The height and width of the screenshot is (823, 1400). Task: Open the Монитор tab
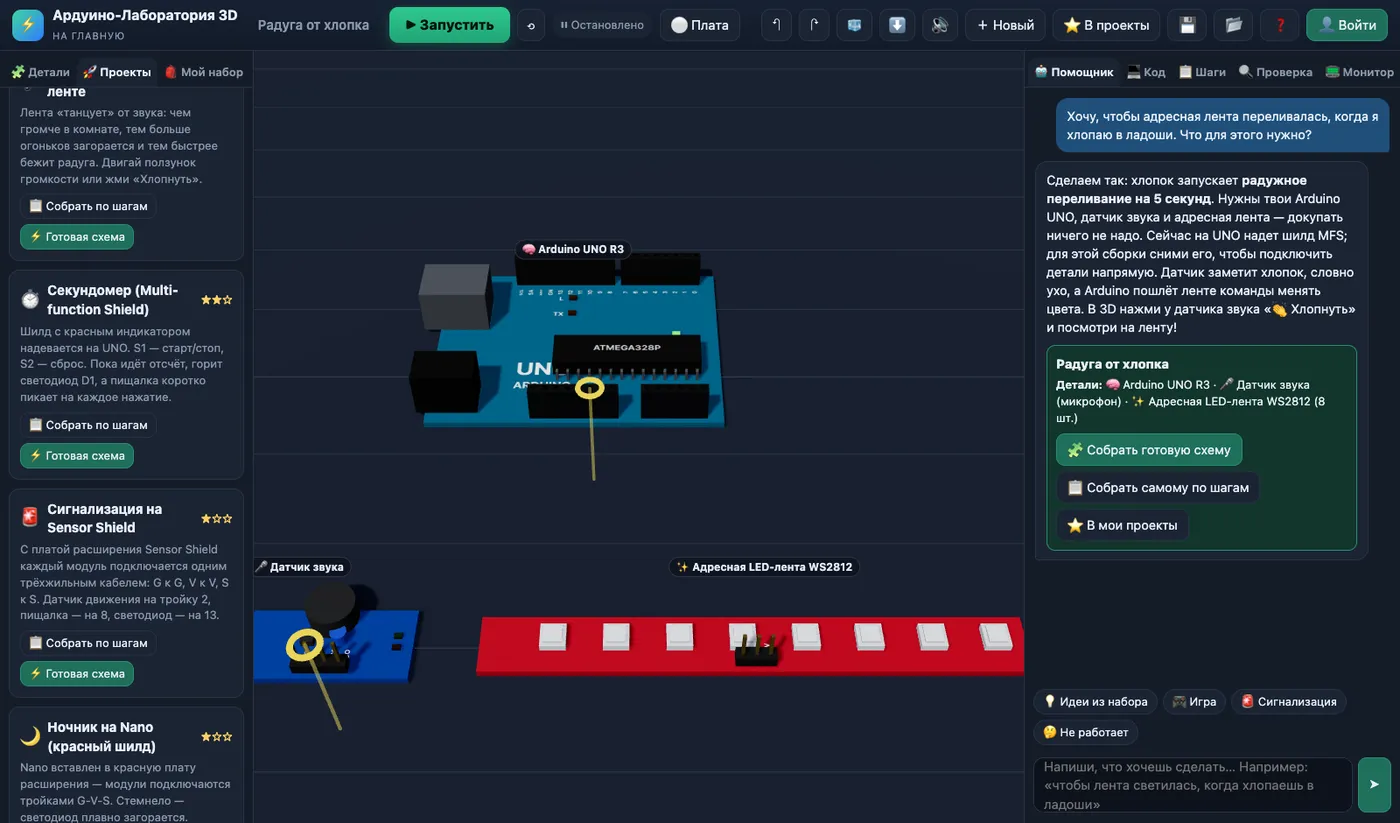tap(1359, 72)
